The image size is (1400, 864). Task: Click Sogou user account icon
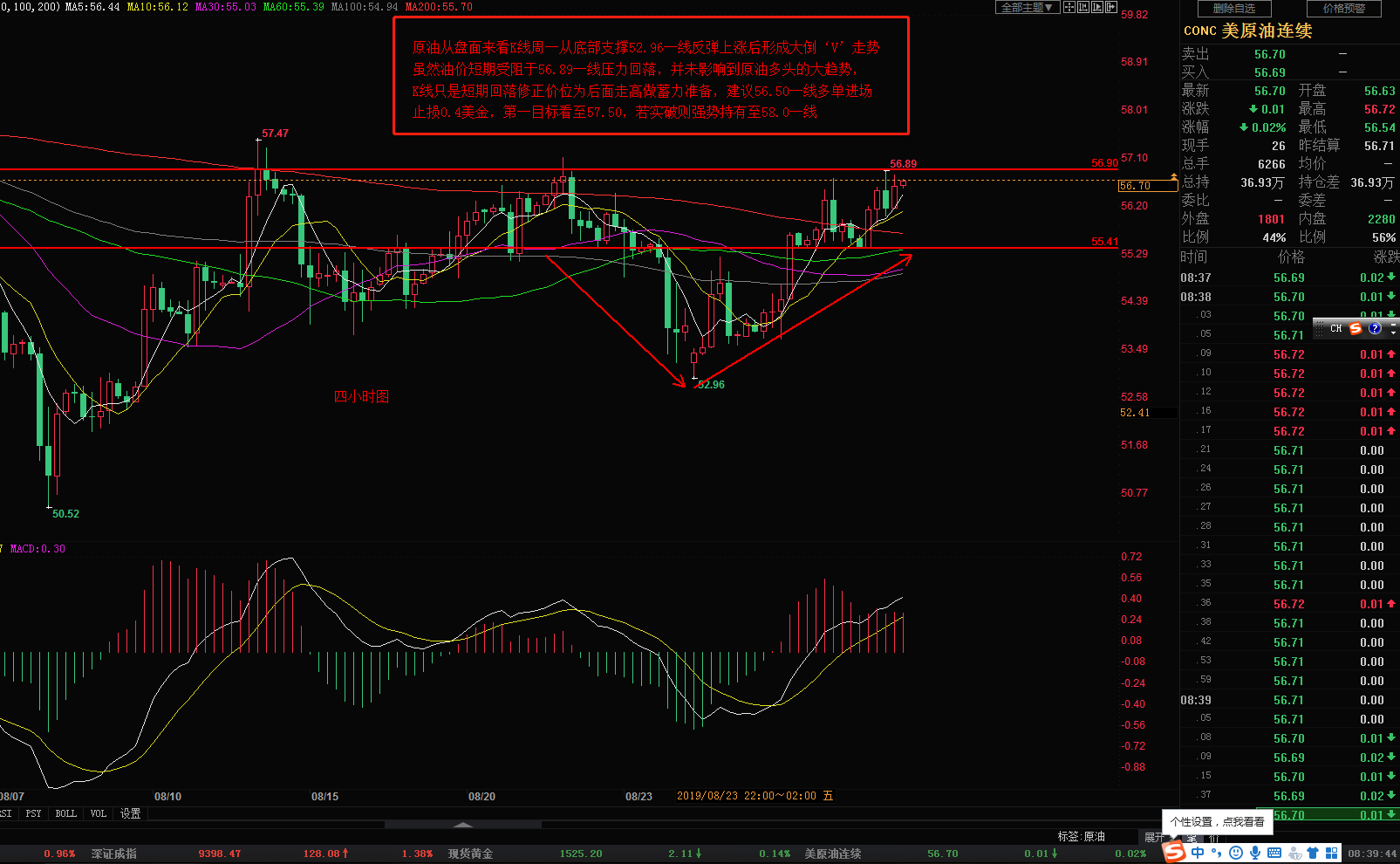click(1294, 853)
